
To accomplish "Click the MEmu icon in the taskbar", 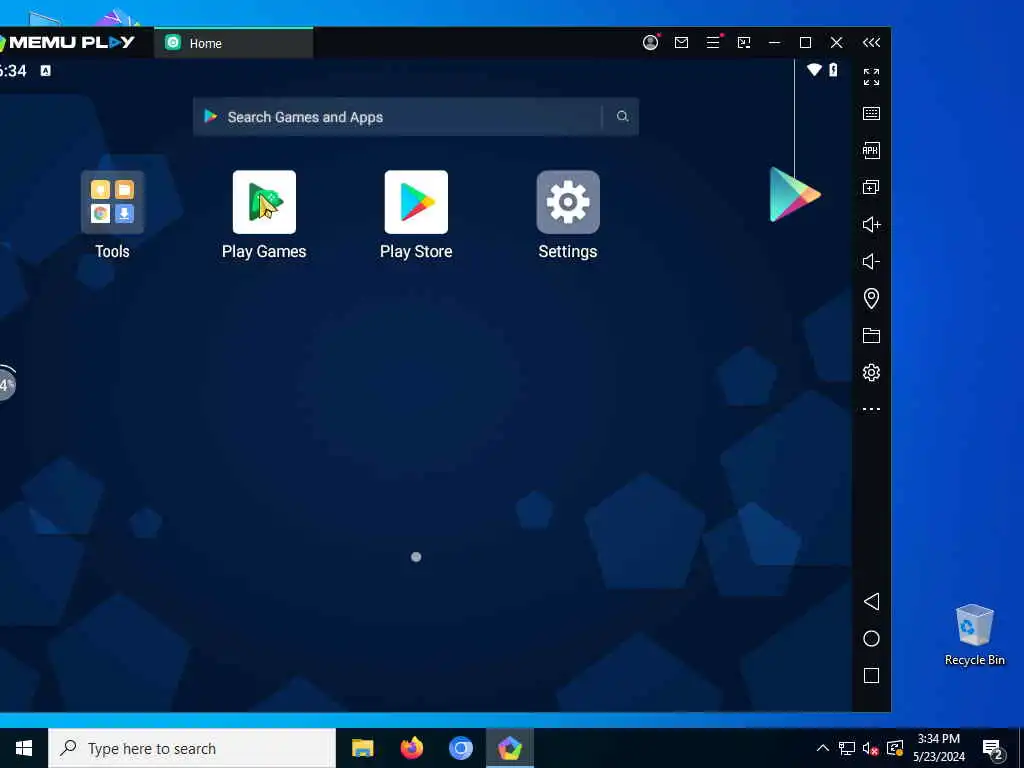I will tap(509, 748).
